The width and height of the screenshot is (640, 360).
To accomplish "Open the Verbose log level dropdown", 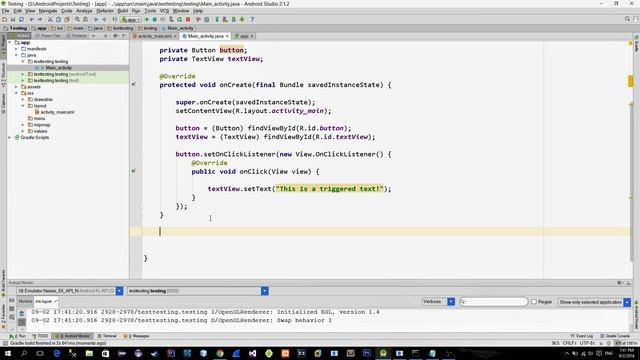I will tap(438, 302).
